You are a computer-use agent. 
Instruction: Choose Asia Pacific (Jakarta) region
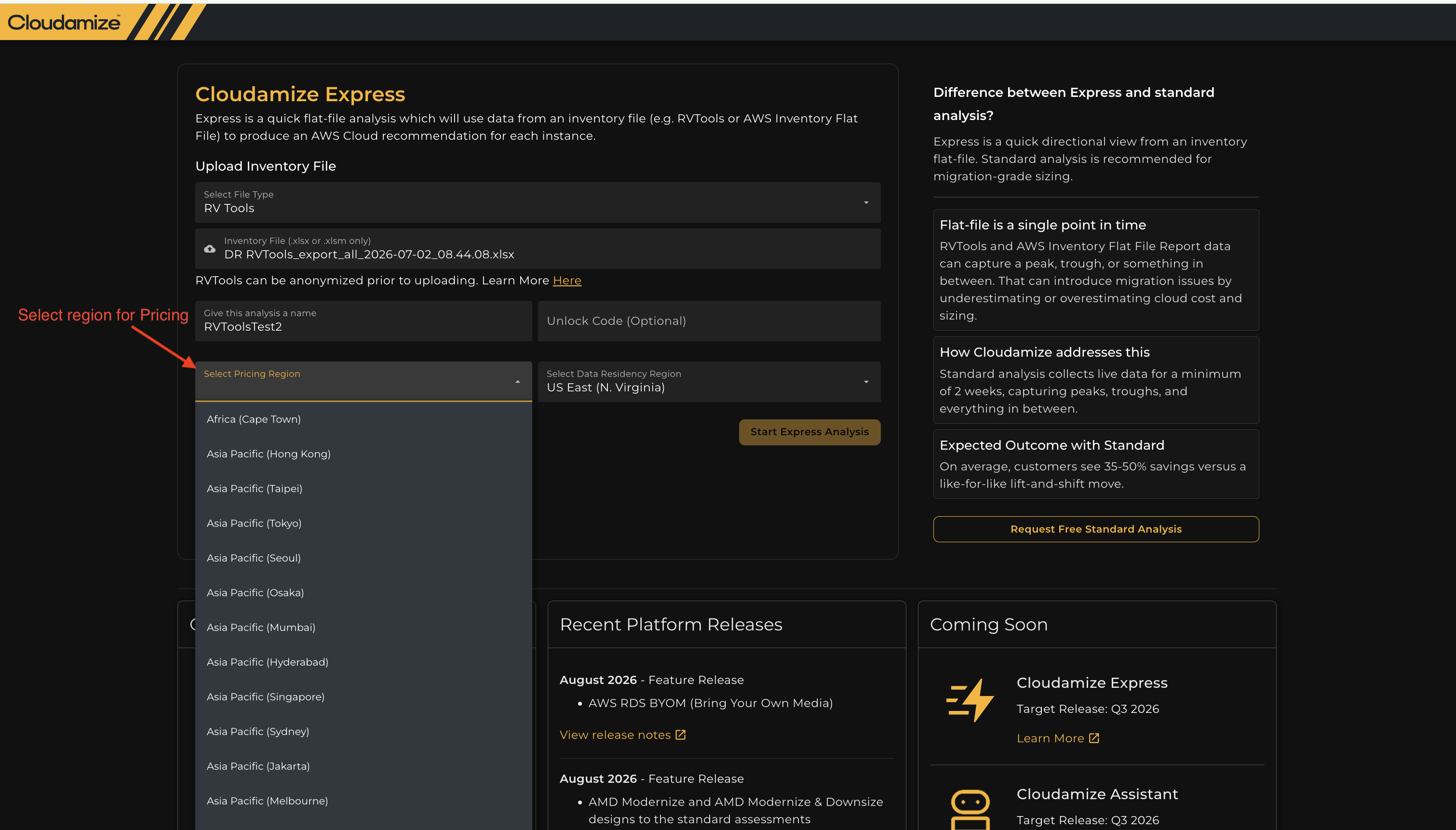pos(364,766)
